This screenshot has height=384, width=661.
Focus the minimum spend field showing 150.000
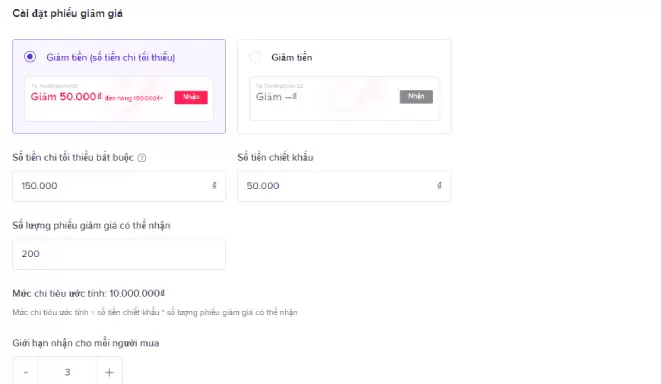coord(119,186)
